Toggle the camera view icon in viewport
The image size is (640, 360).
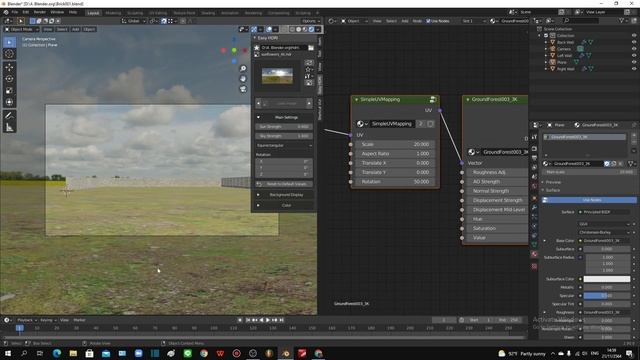coord(243,89)
